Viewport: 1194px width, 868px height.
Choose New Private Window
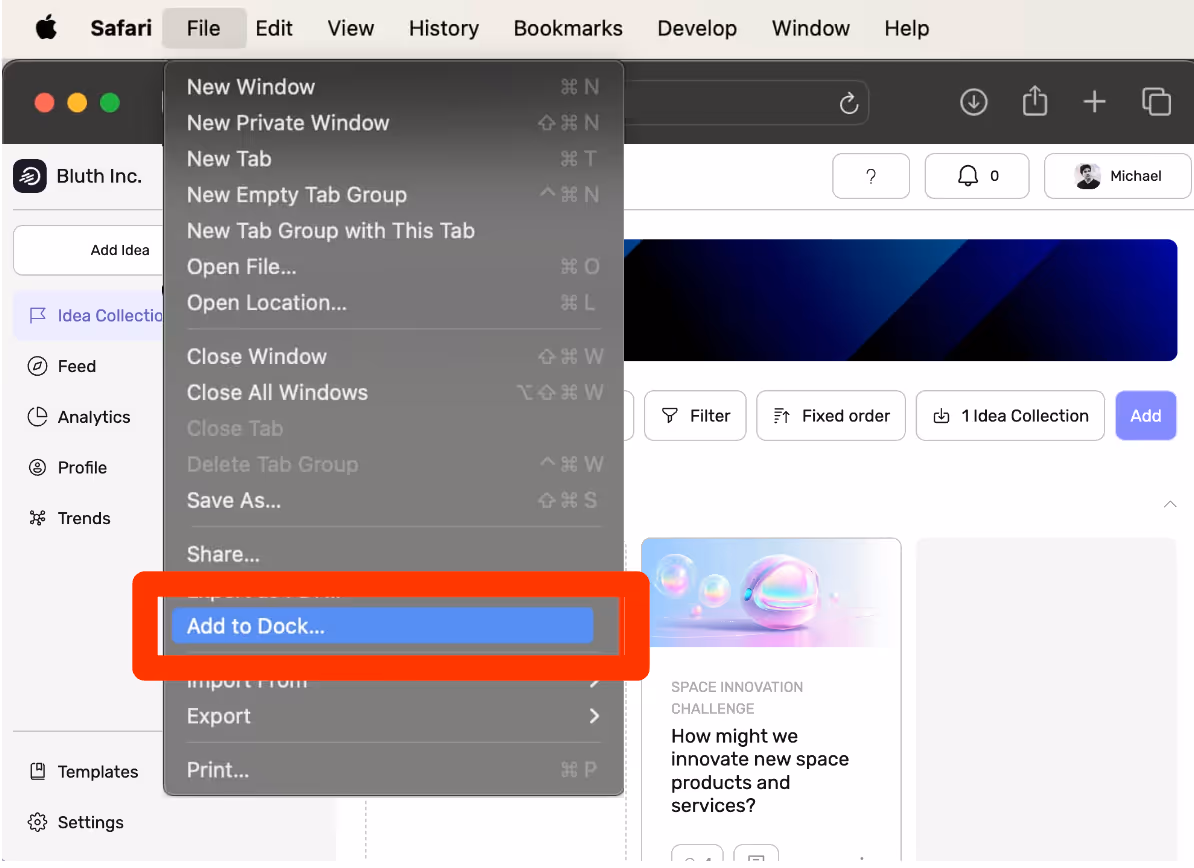coord(393,123)
